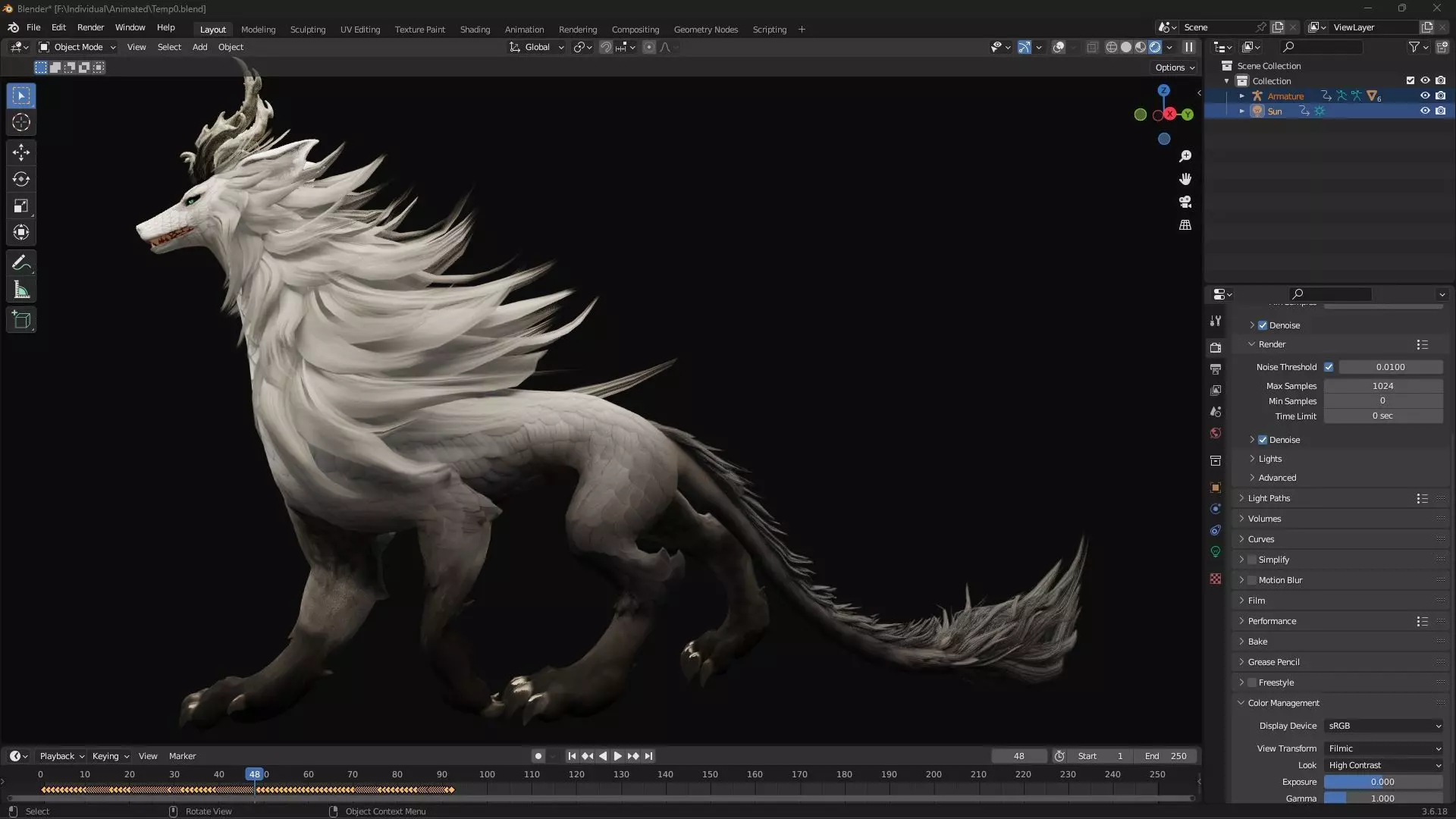Switch to wireframe viewport shading
This screenshot has width=1456, height=819.
pos(1112,47)
